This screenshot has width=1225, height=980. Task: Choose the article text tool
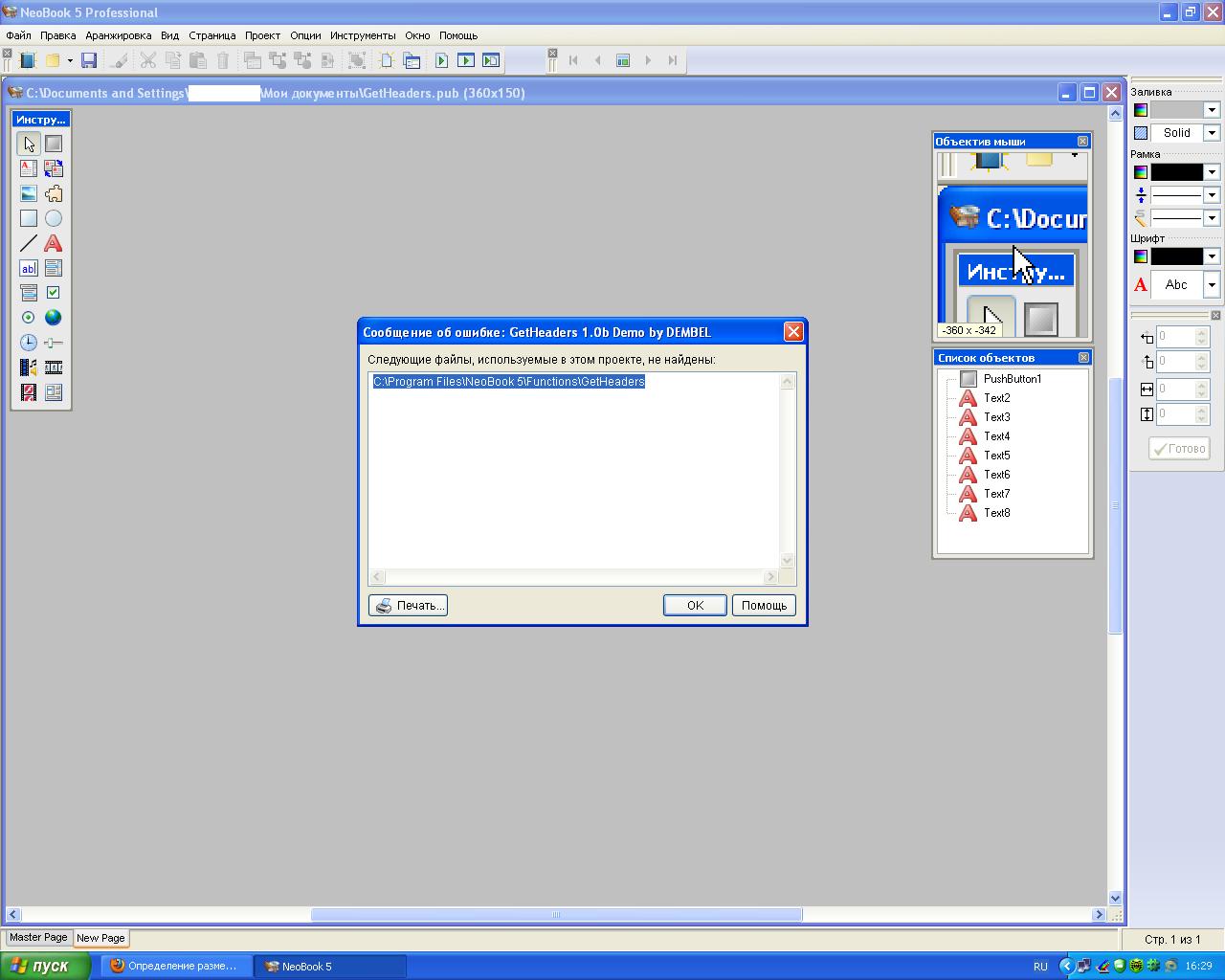point(29,168)
